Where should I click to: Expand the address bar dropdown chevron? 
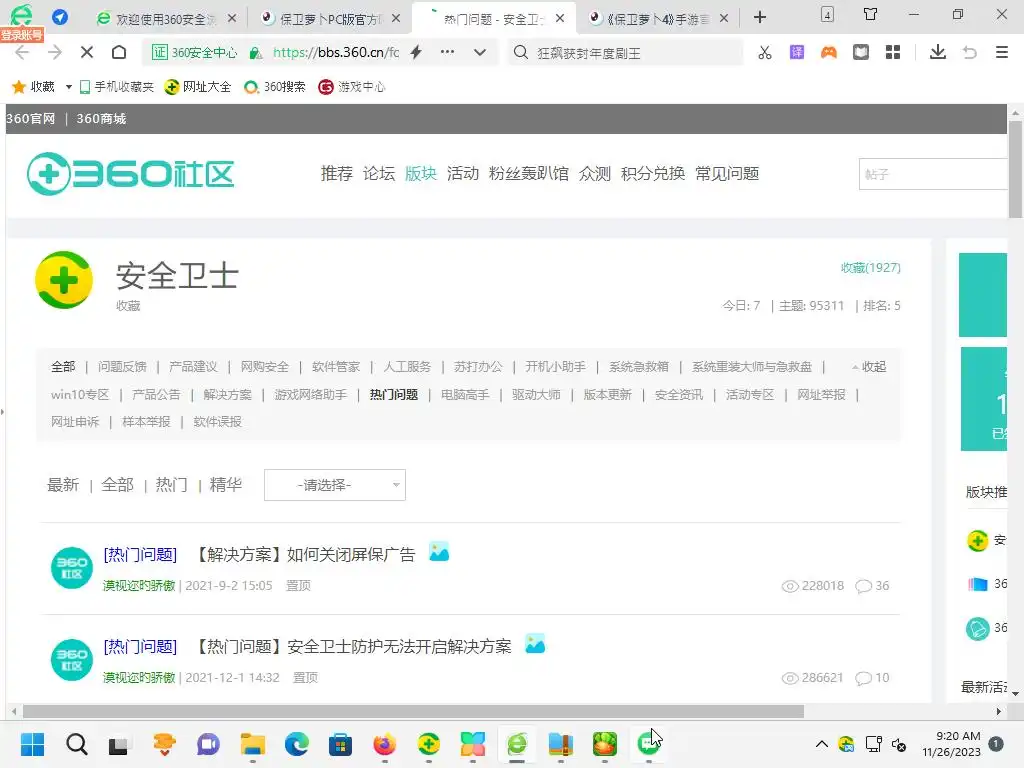click(480, 52)
